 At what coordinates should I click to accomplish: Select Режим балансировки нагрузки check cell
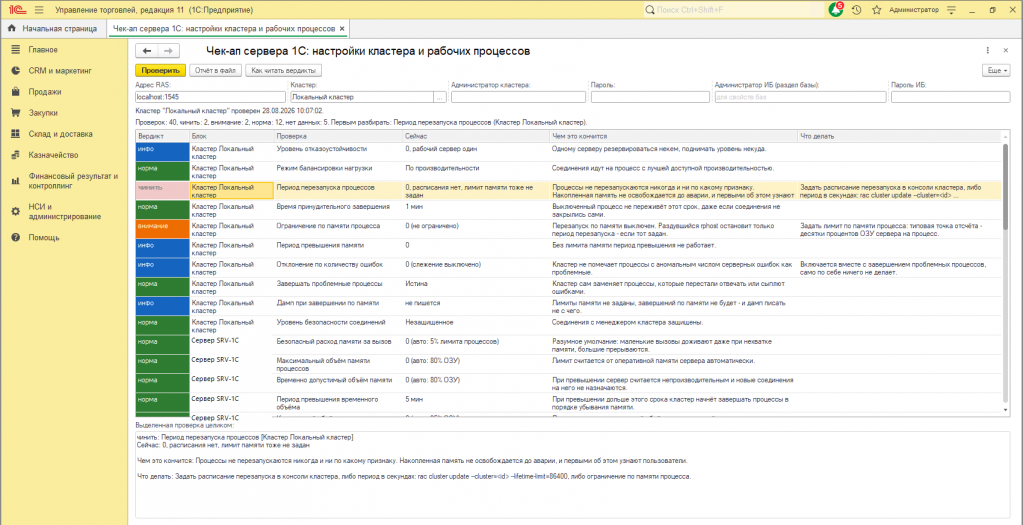point(337,172)
